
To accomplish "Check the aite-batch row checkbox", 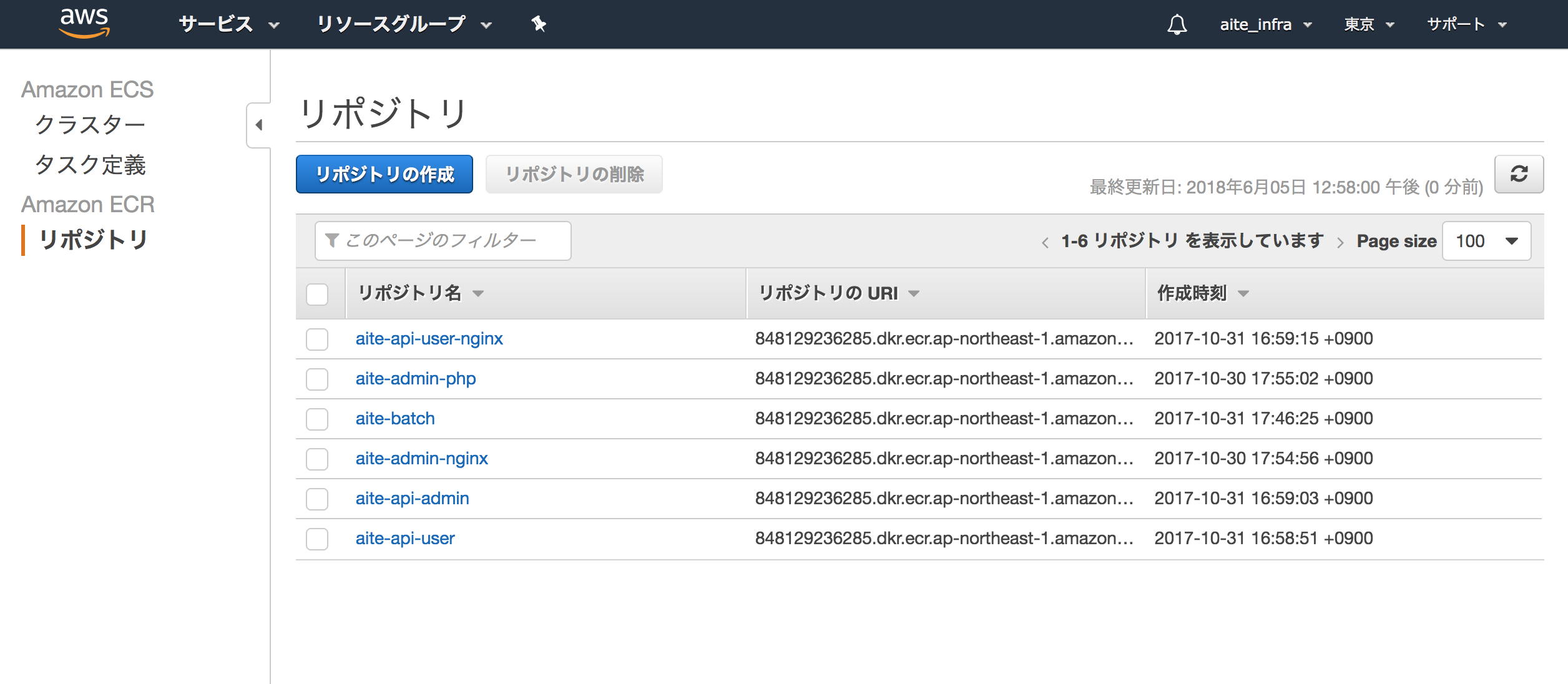I will (317, 419).
